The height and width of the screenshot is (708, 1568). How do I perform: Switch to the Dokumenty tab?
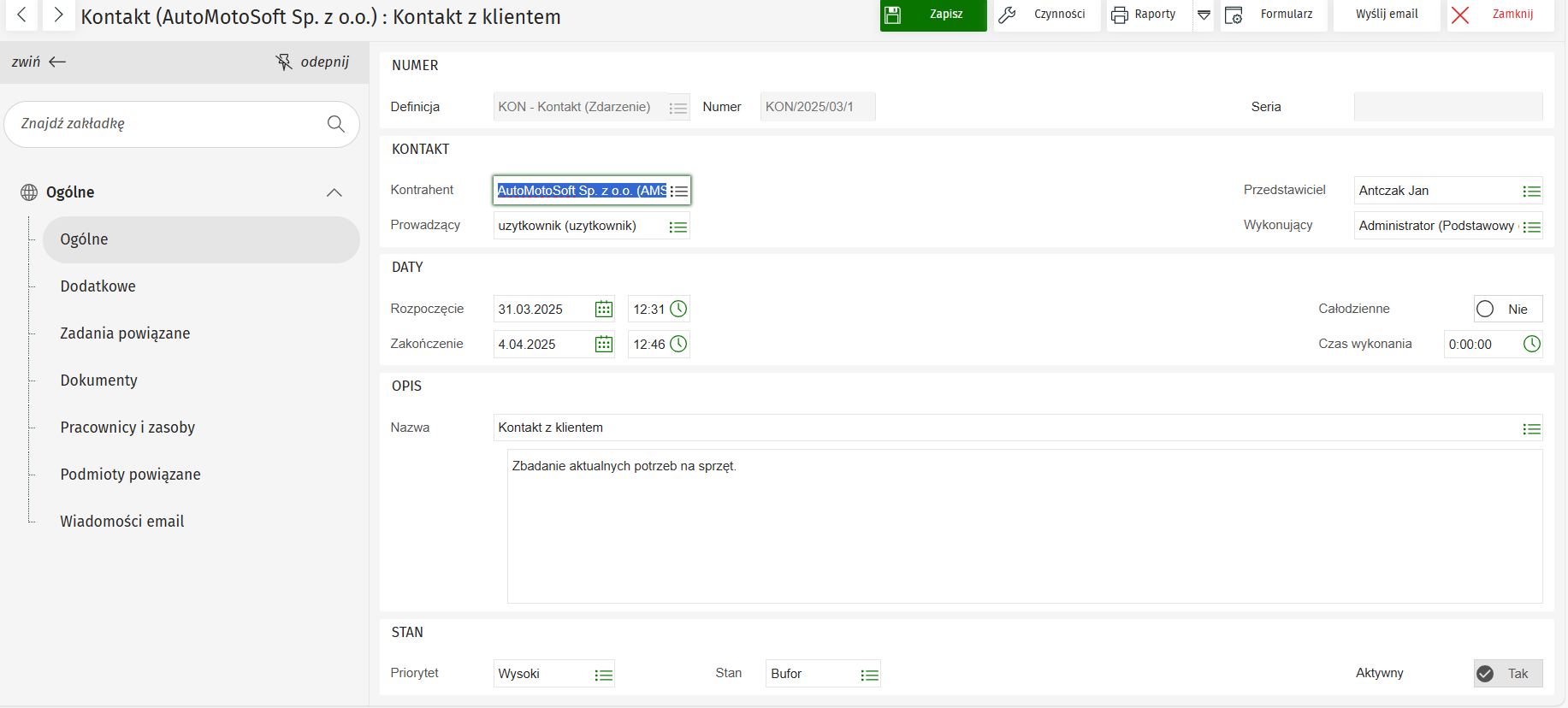(98, 381)
